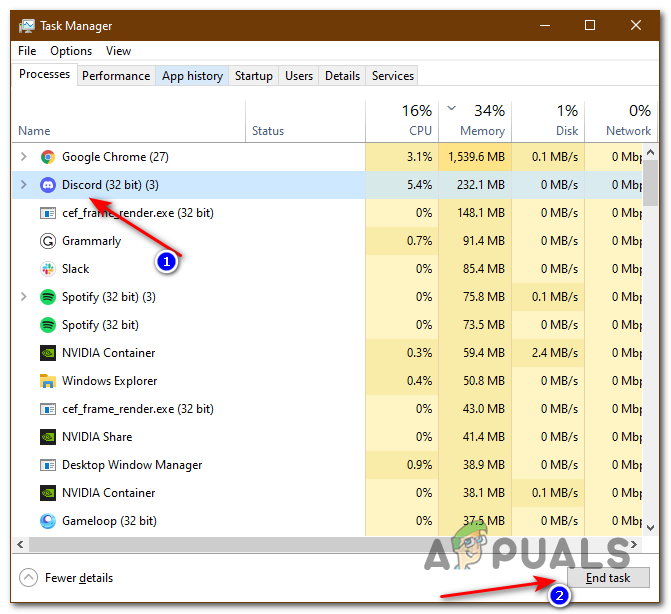Click the 59.4 MB NVIDIA Container icon
Image resolution: width=671 pixels, height=614 pixels.
coord(48,353)
